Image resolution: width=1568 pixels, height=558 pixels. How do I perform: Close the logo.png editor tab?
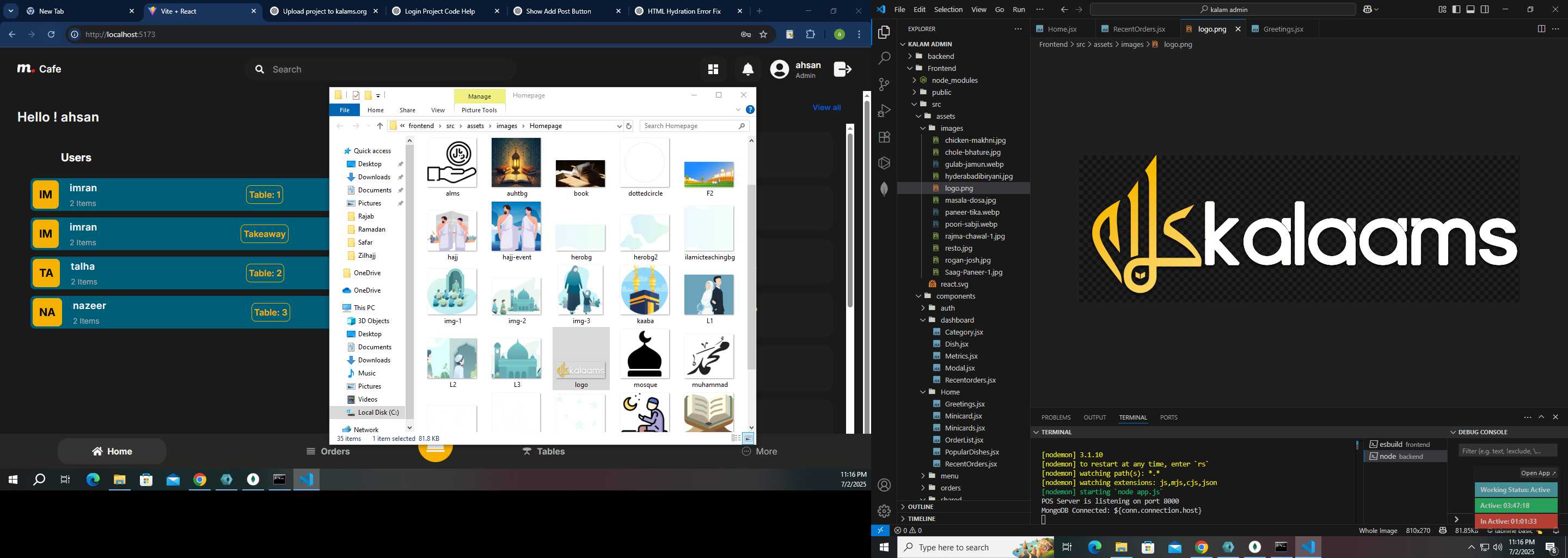(x=1238, y=29)
